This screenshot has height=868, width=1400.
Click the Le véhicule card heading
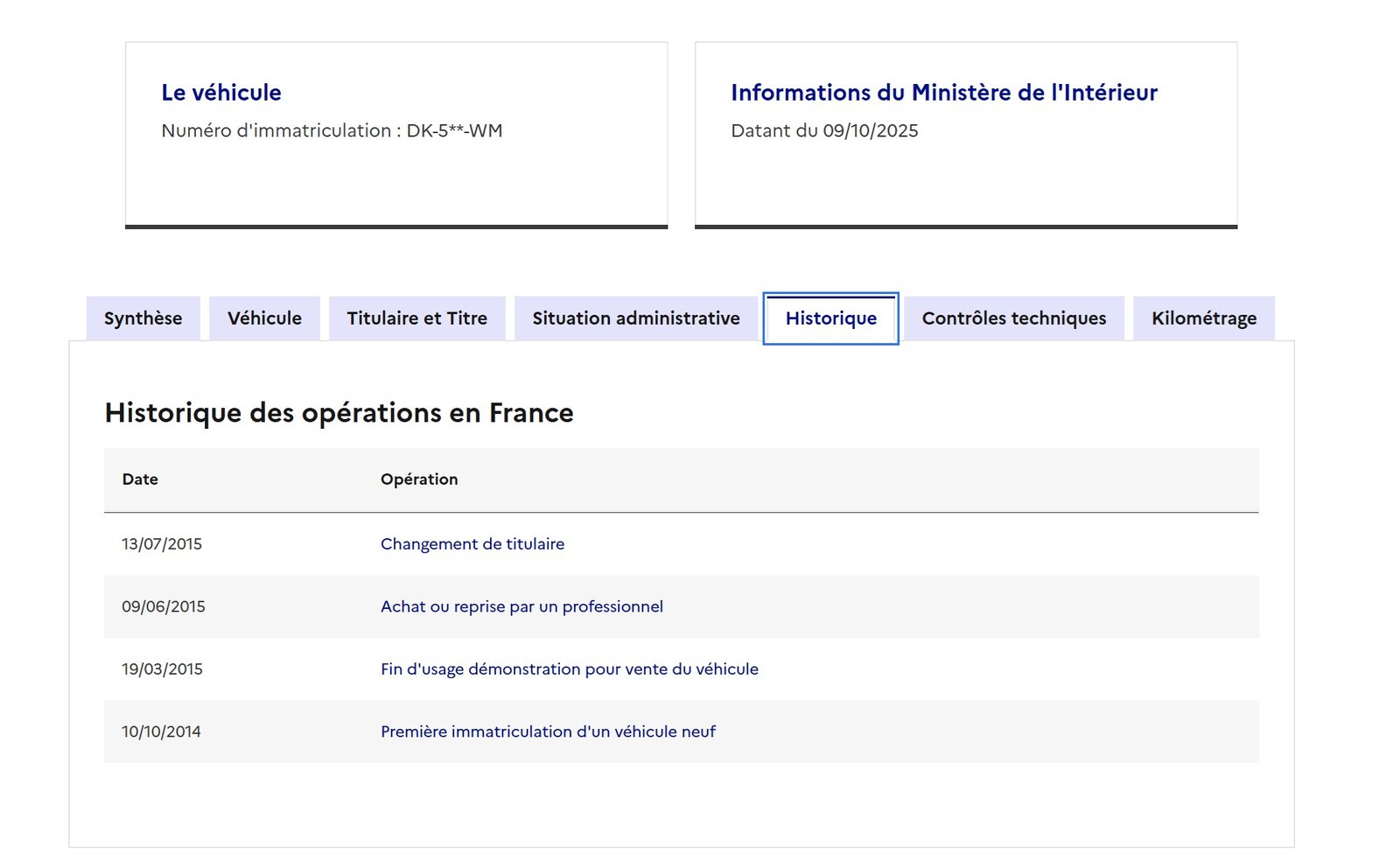pyautogui.click(x=221, y=93)
